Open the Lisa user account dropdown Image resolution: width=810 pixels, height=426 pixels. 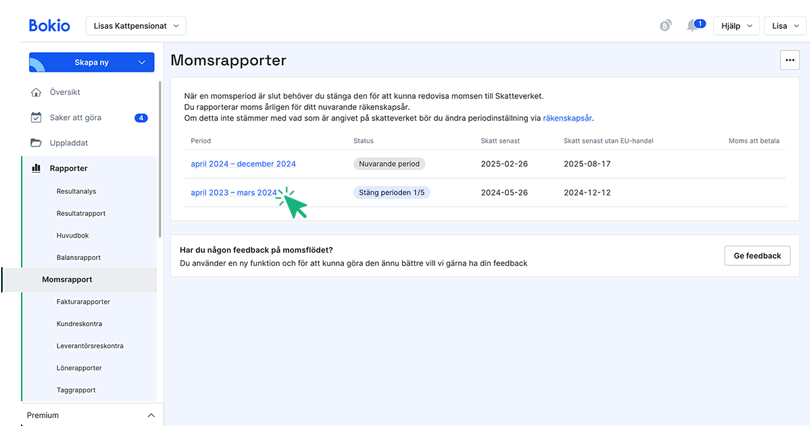tap(786, 26)
